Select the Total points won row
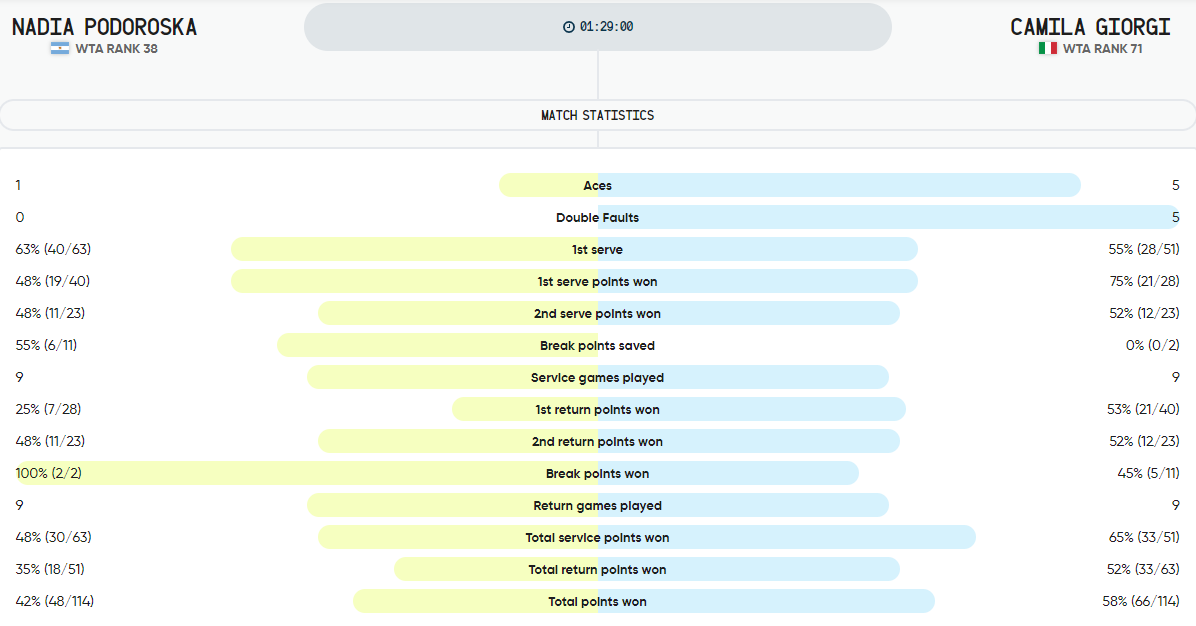This screenshot has width=1196, height=626. [598, 602]
